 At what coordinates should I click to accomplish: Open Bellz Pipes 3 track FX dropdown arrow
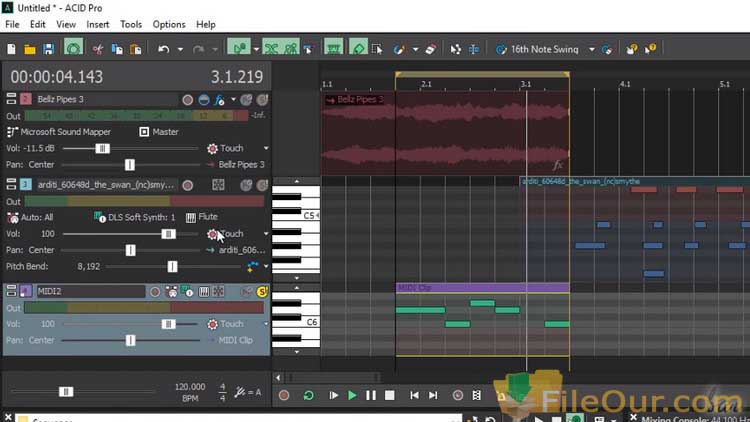click(x=233, y=100)
